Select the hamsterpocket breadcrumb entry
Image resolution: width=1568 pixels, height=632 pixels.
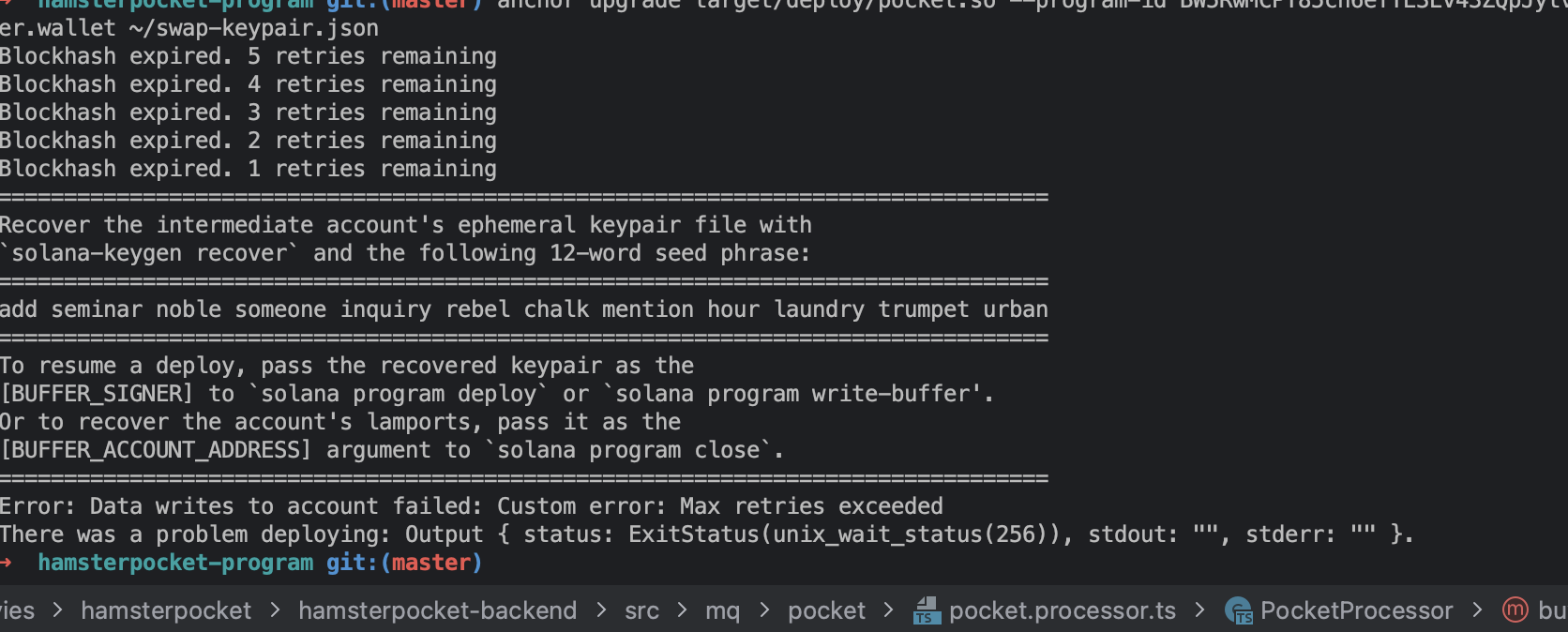point(166,610)
